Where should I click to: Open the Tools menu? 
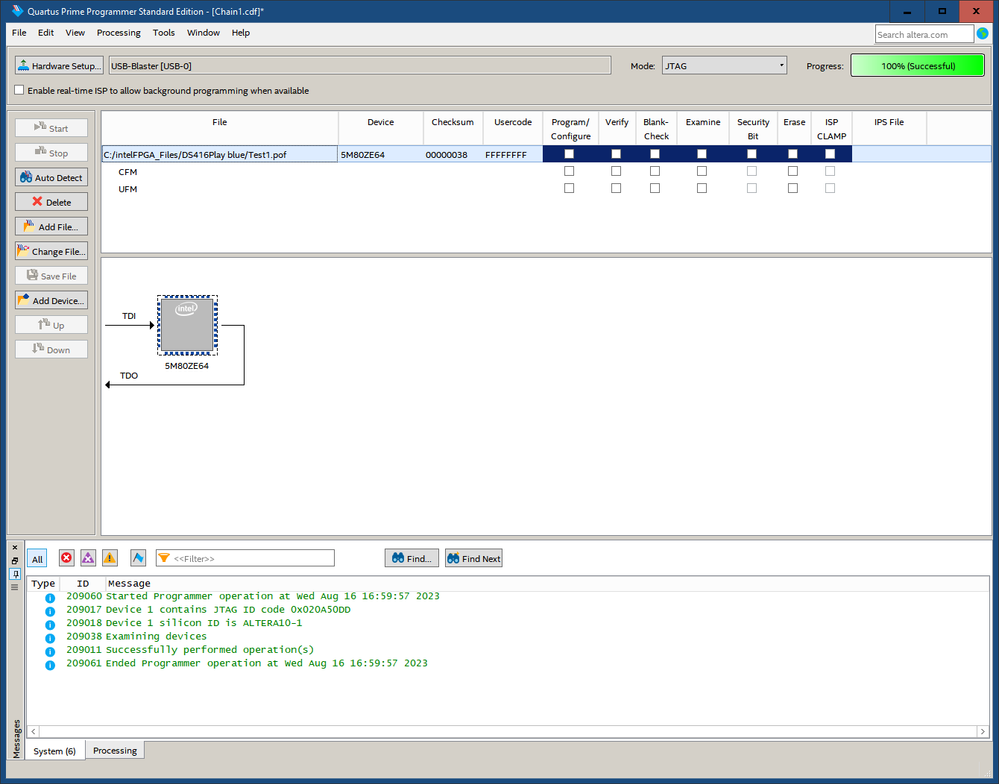click(x=164, y=32)
